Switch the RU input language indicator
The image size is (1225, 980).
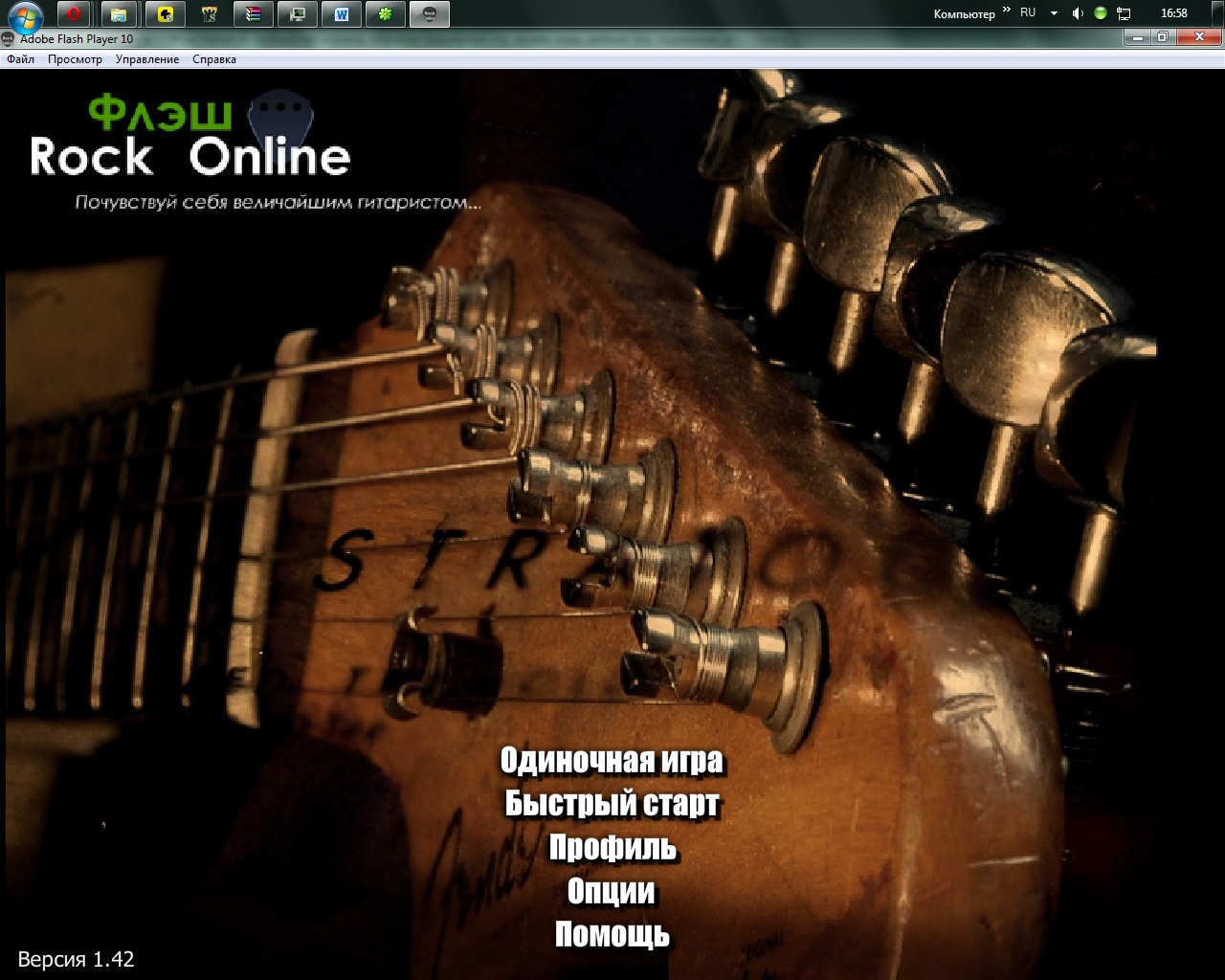1028,13
